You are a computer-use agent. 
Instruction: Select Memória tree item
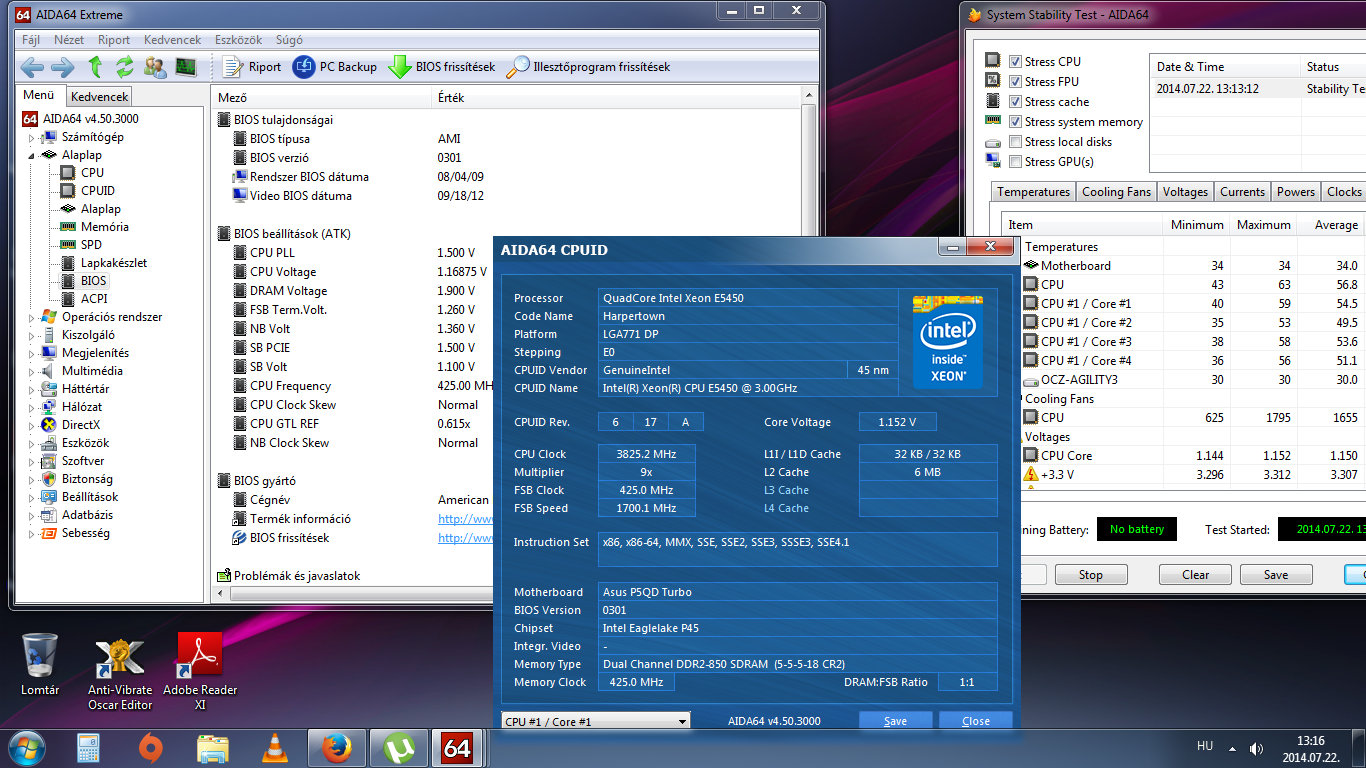[104, 227]
